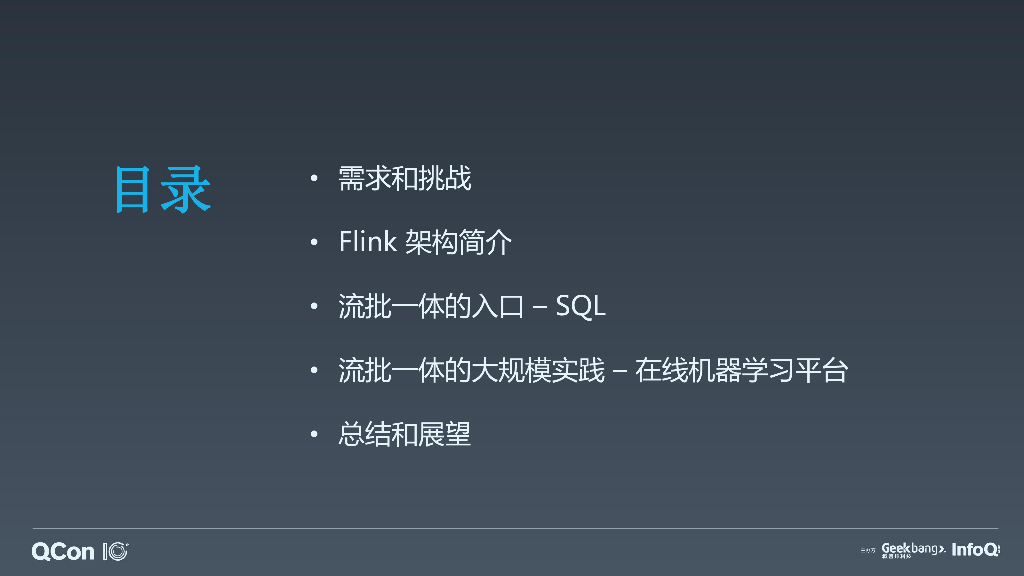Click the word Flink in the second item
This screenshot has height=576, width=1024.
pos(367,243)
